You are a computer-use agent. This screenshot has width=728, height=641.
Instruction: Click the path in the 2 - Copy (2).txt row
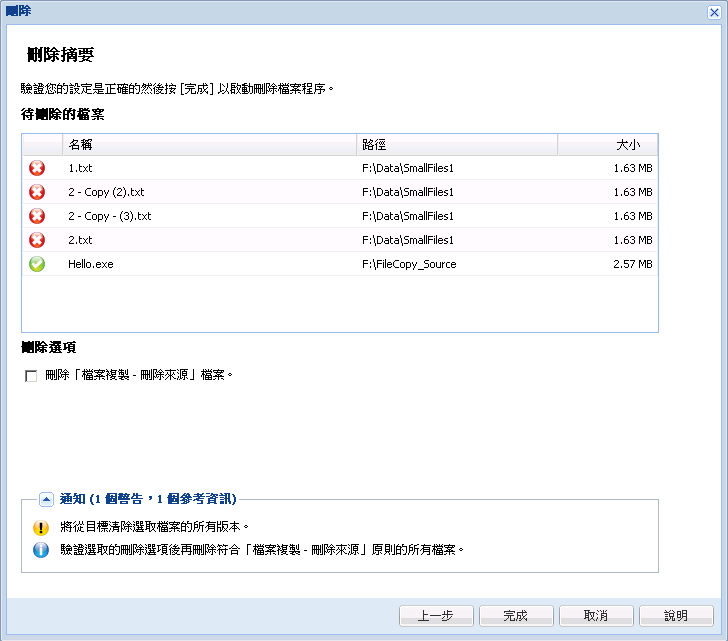click(408, 192)
